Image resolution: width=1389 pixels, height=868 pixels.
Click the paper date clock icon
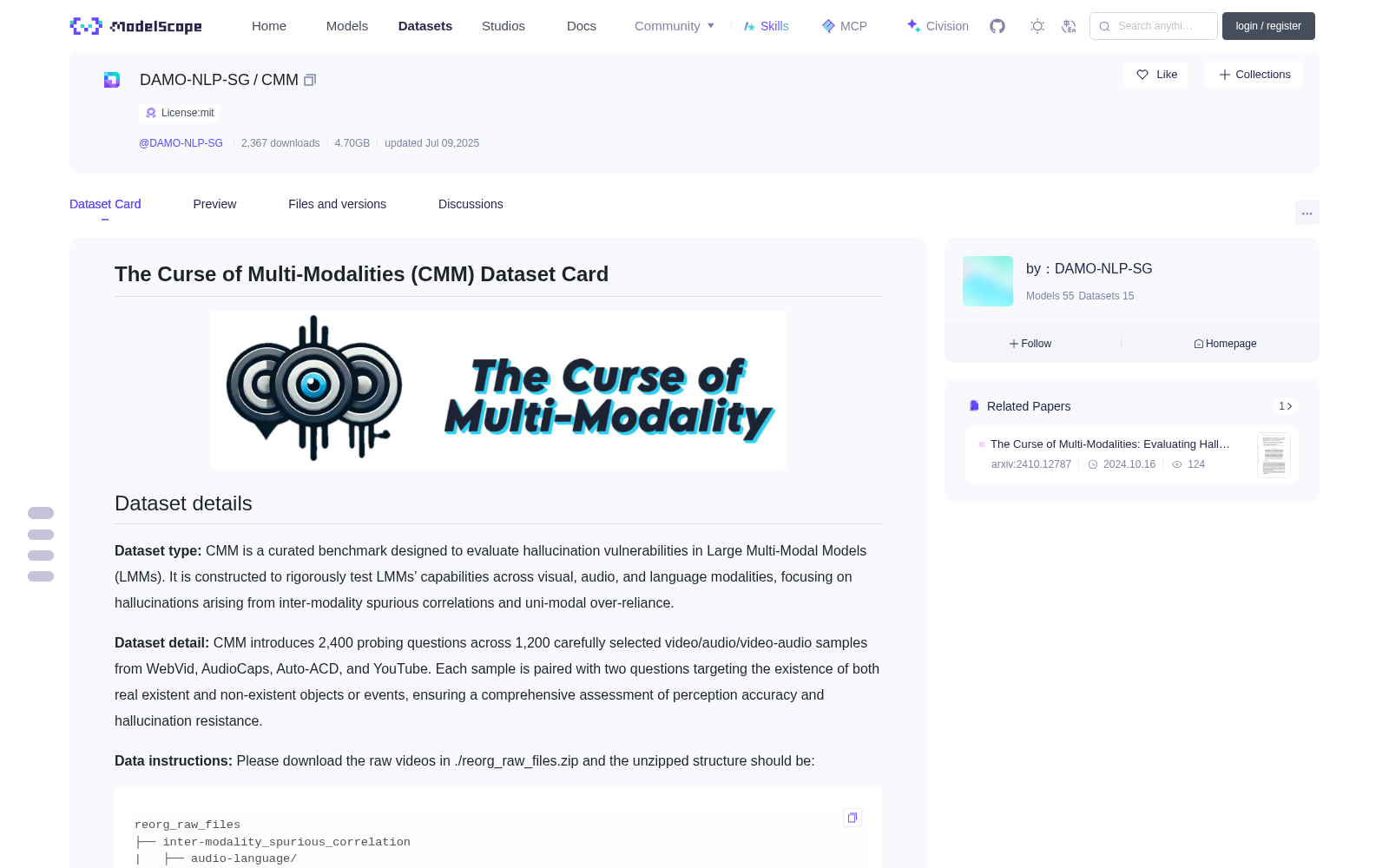[x=1093, y=464]
